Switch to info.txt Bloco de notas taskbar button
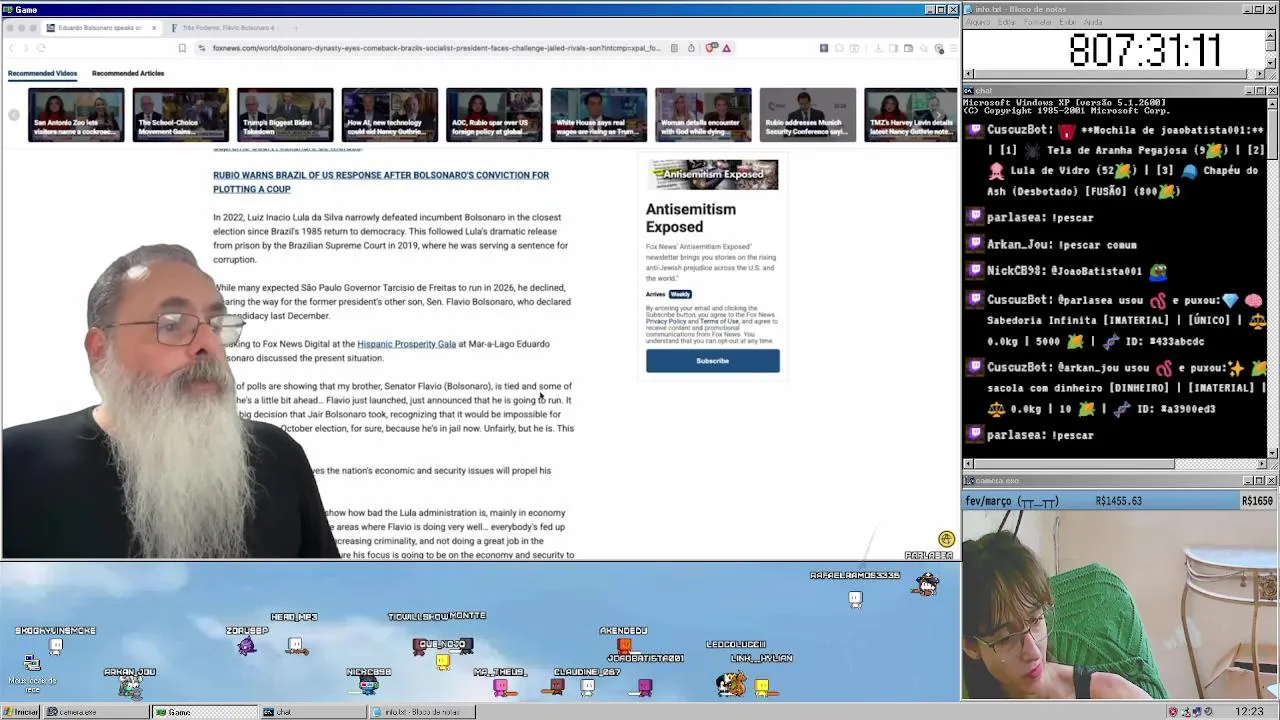This screenshot has width=1280, height=720. (422, 712)
